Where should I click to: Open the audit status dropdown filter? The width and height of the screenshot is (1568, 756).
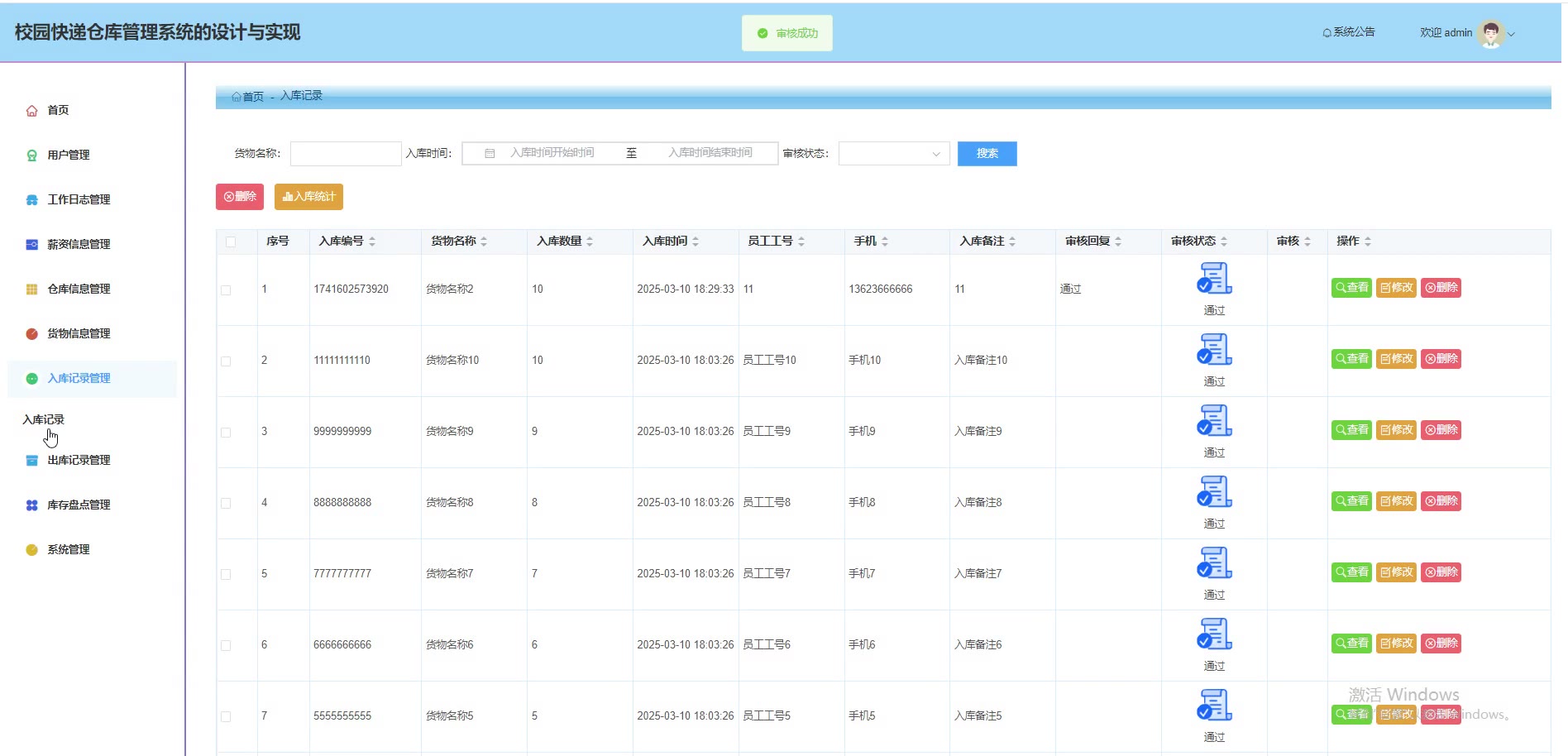coord(893,154)
